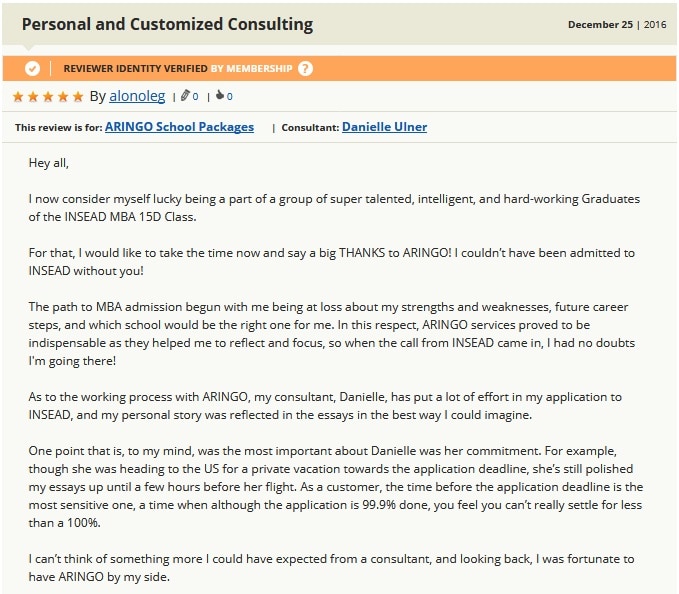
Task: Click the paragraph mentioning INSEAD MBA 15D Class
Action: click(x=334, y=208)
